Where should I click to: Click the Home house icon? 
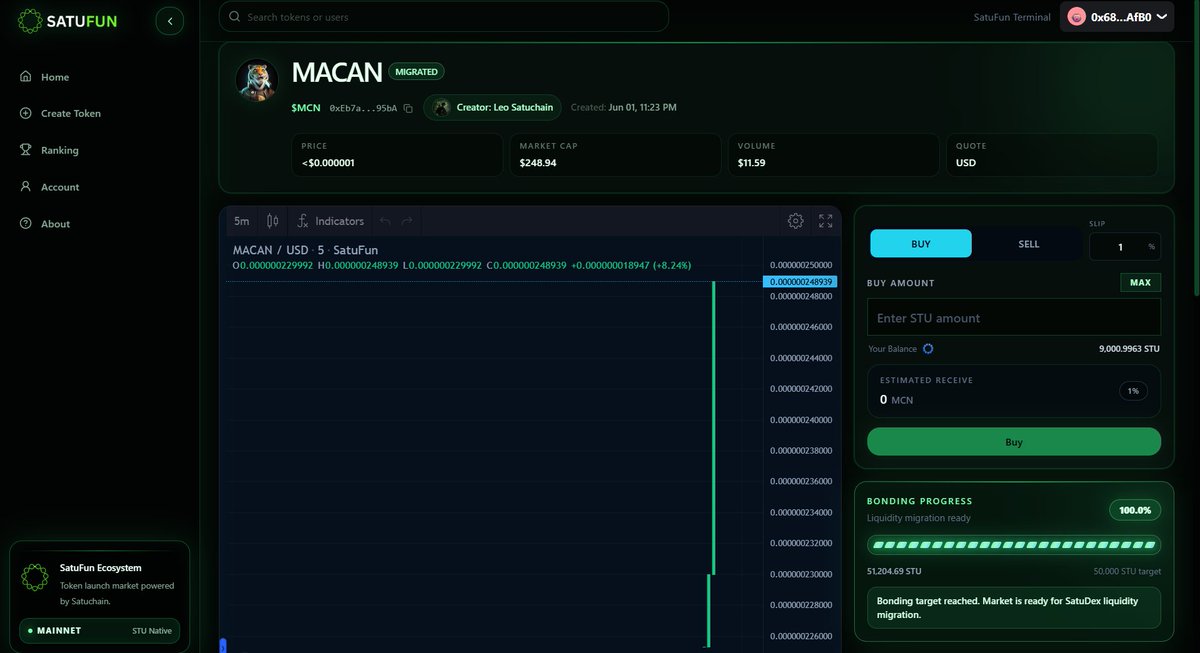pos(26,77)
